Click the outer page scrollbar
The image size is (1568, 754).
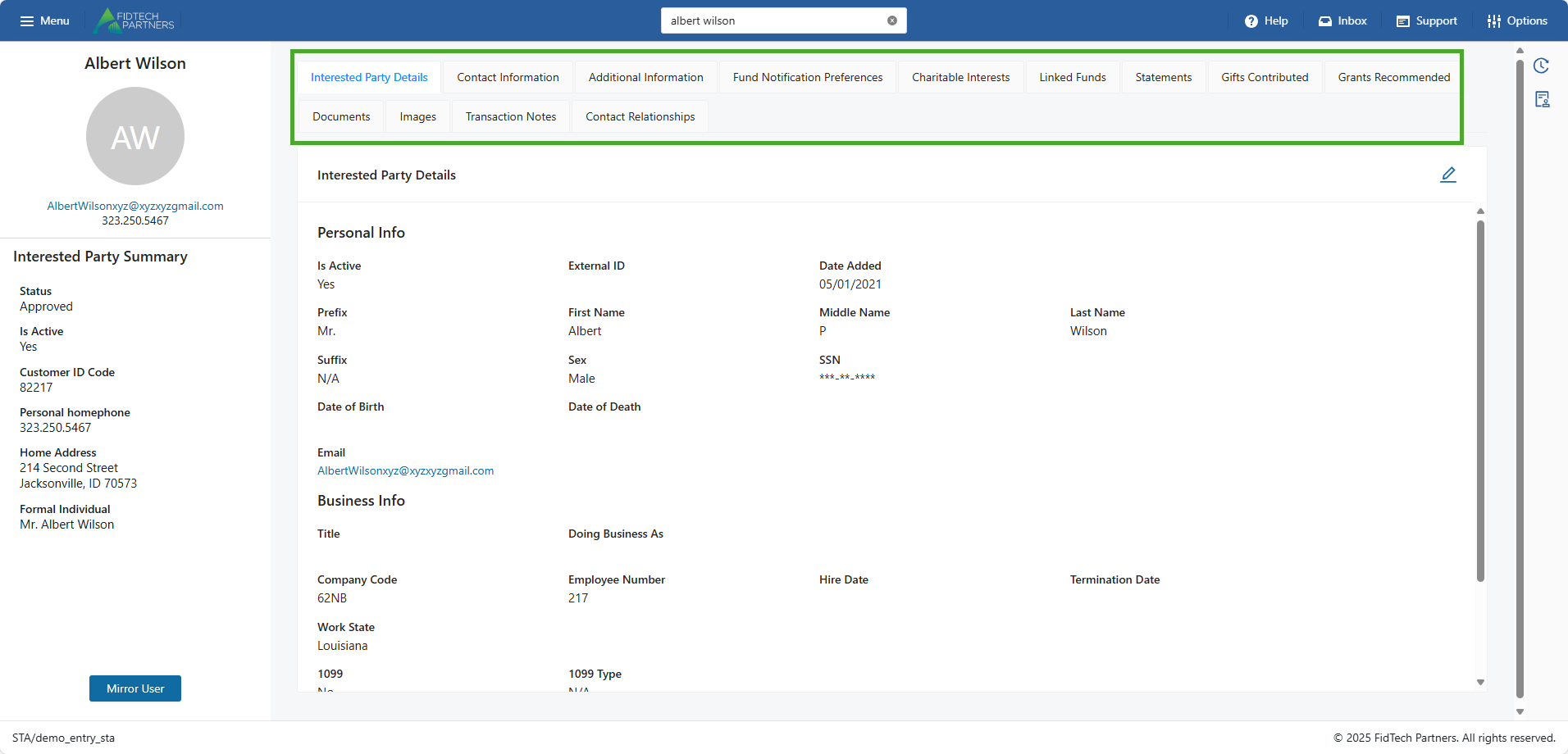point(1520,378)
